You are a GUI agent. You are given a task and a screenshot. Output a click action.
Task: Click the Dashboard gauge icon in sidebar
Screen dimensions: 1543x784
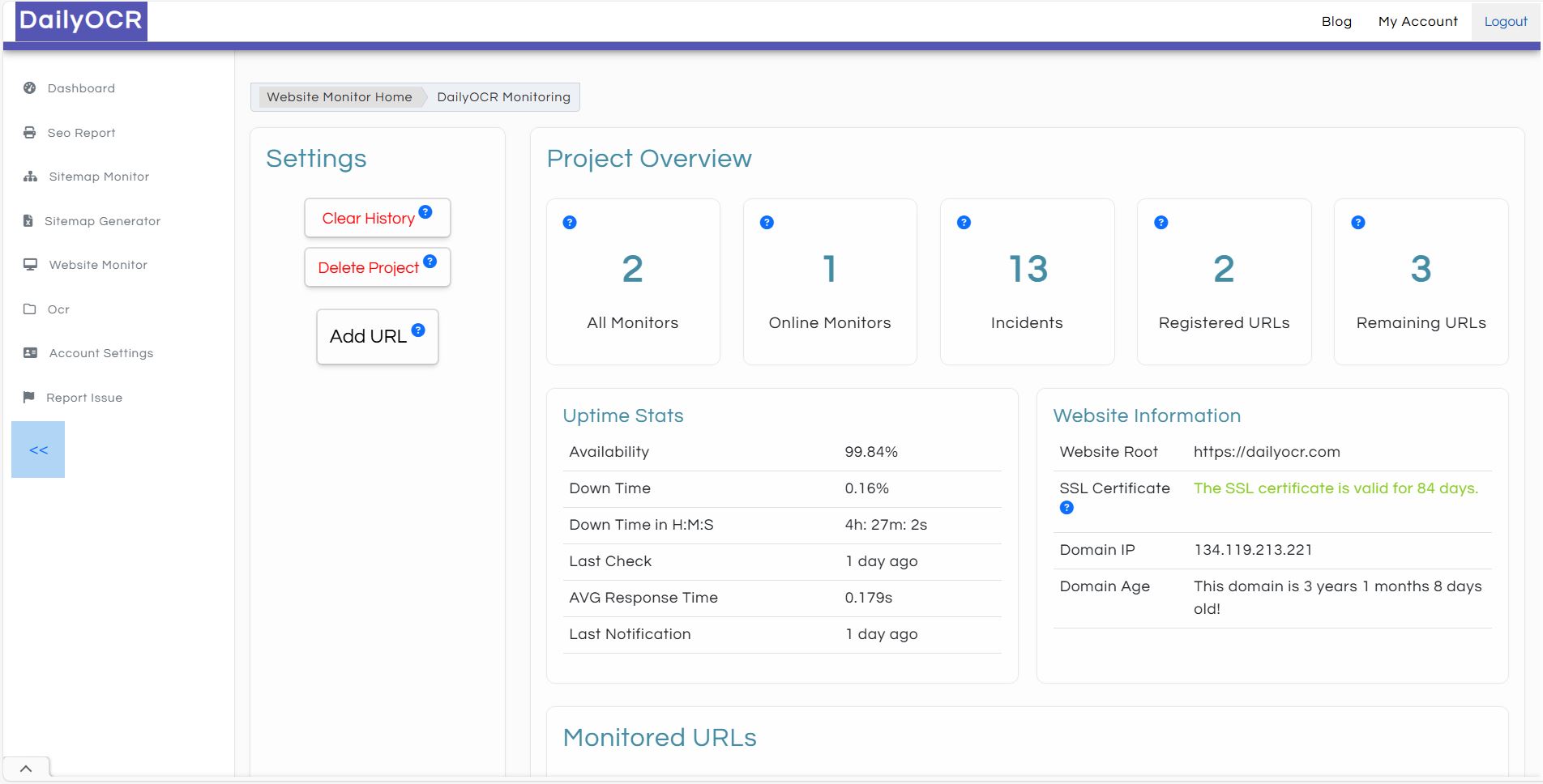tap(30, 88)
